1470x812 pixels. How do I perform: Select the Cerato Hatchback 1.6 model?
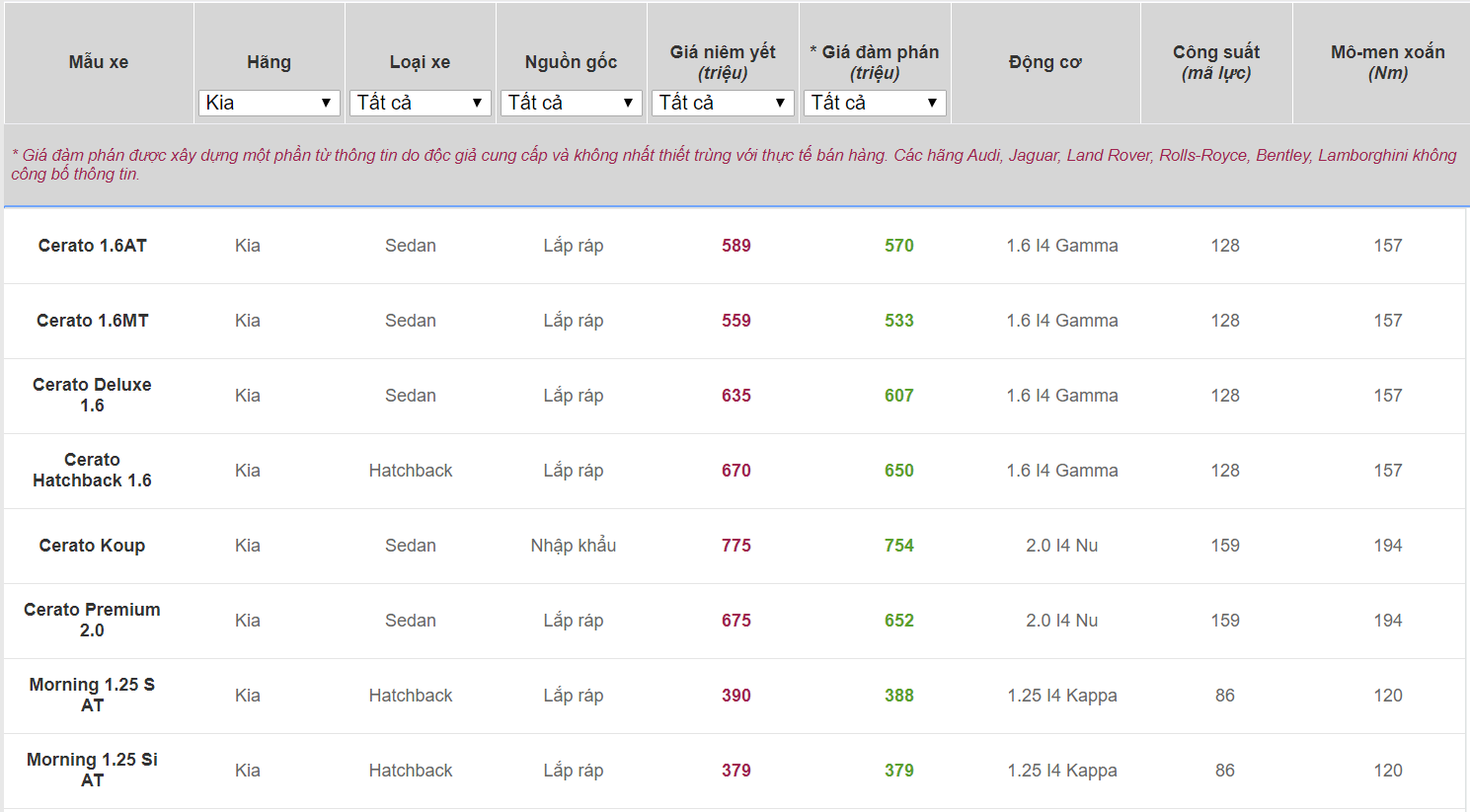92,470
